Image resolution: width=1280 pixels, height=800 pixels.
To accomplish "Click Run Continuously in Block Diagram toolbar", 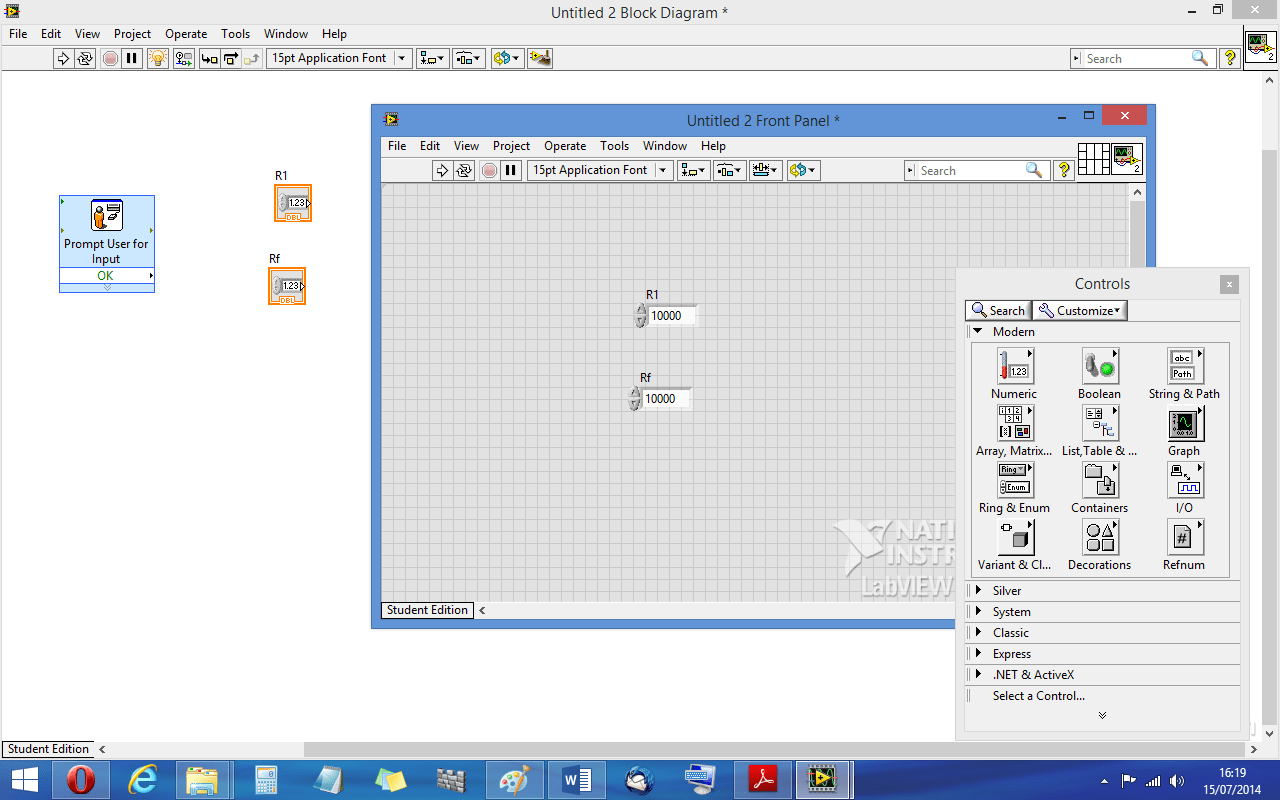I will click(x=84, y=58).
